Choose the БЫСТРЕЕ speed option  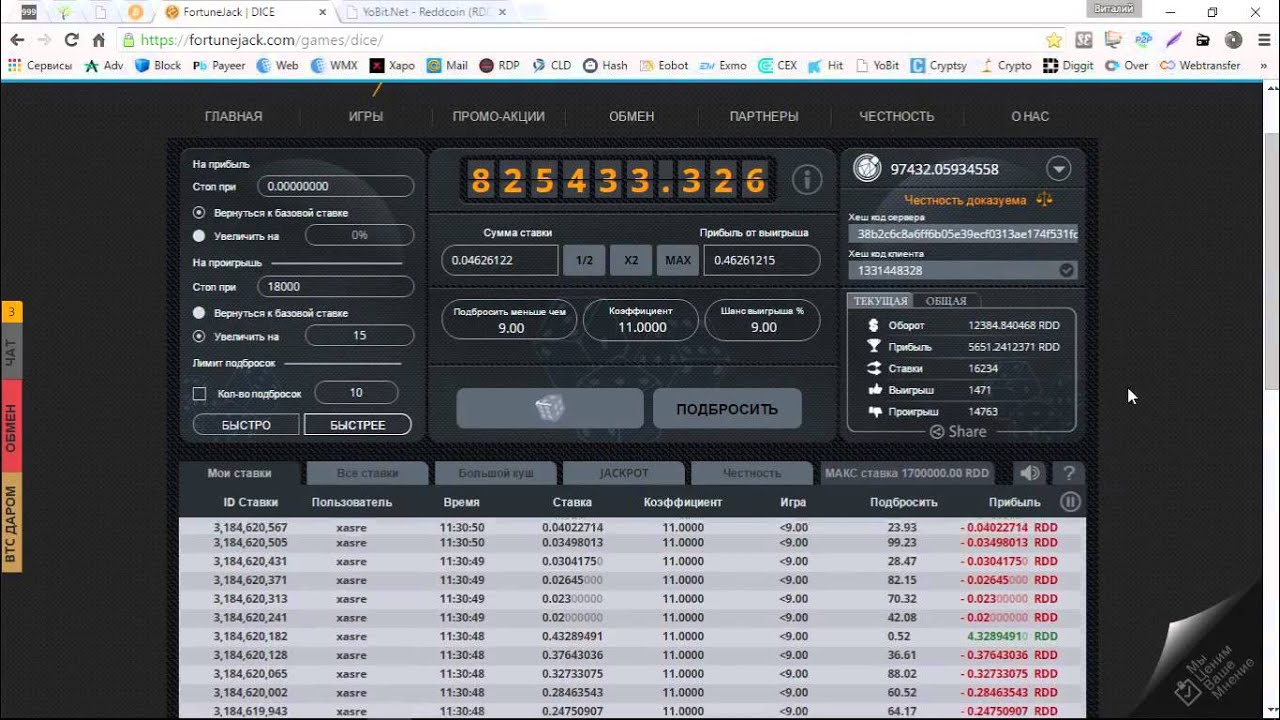[358, 425]
